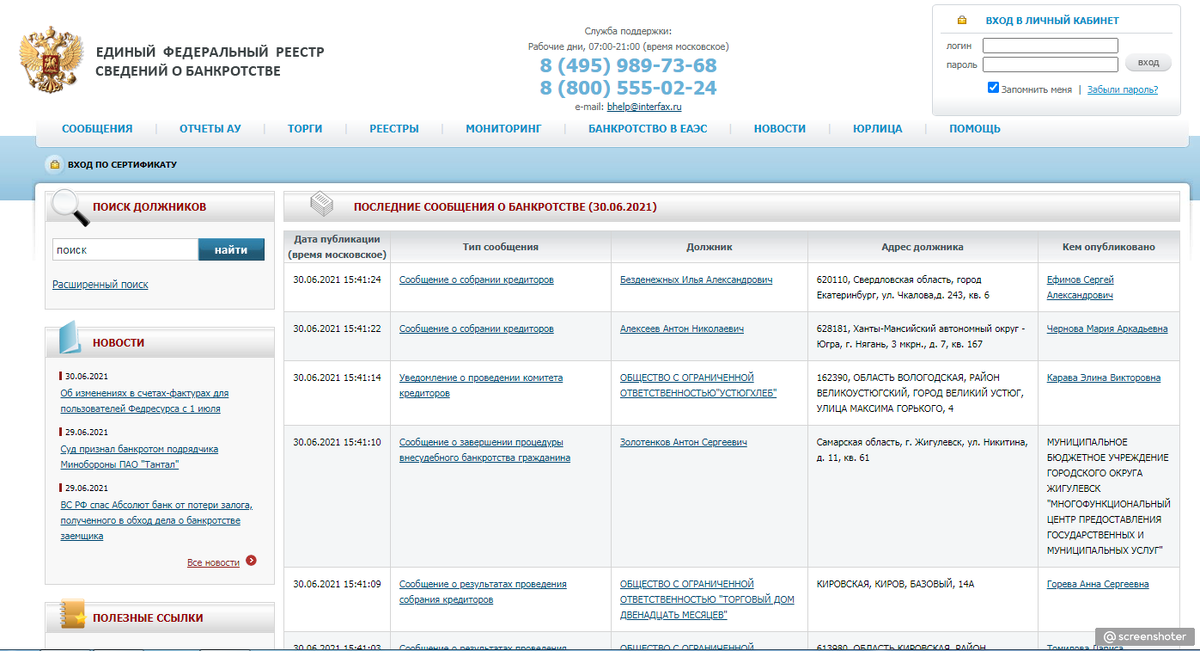Image resolution: width=1200 pixels, height=651 pixels.
Task: Open the ТОРГИ menu
Action: [305, 129]
